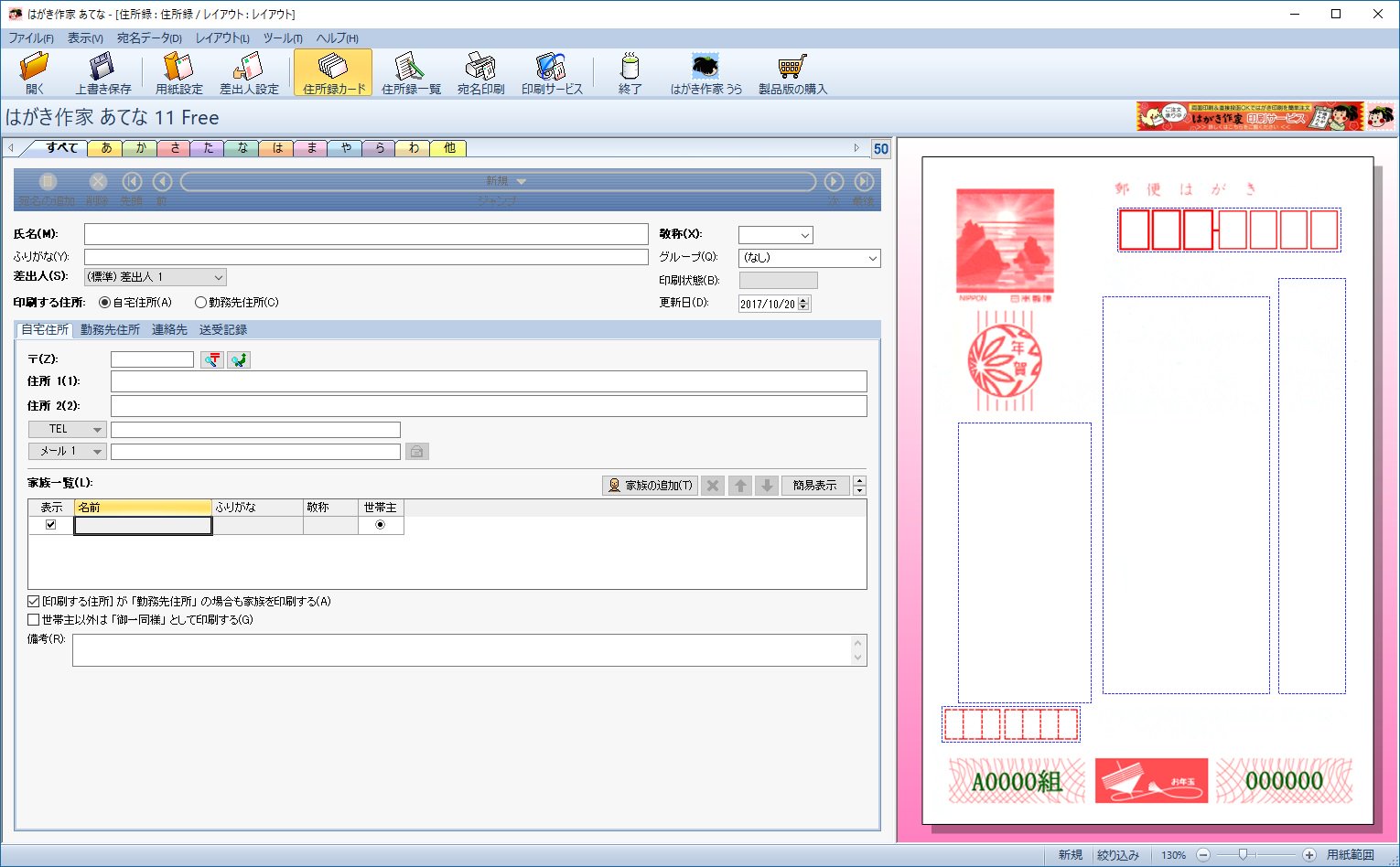Click the postal code 〒 input field

point(152,359)
